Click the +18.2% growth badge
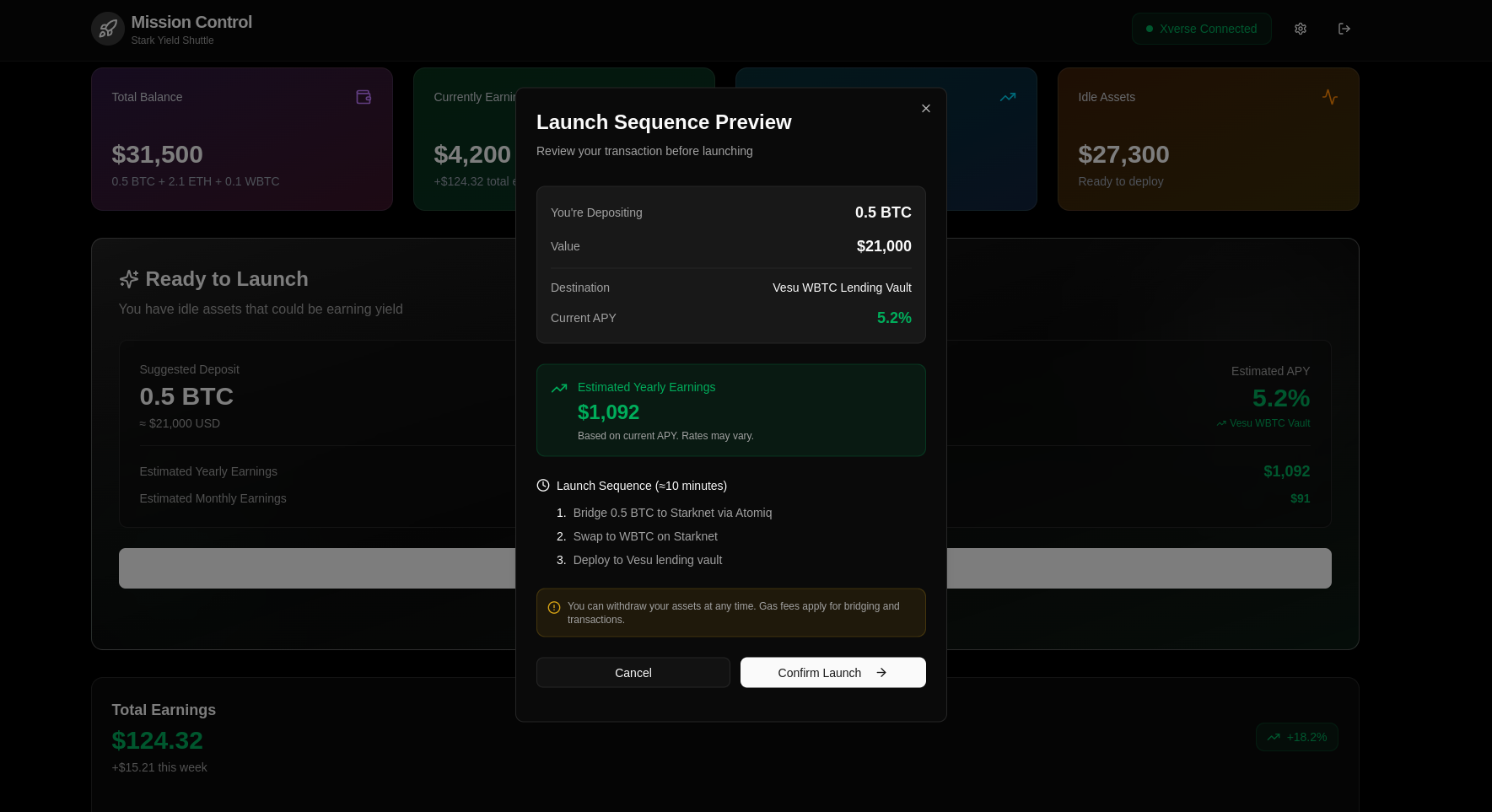 point(1297,737)
